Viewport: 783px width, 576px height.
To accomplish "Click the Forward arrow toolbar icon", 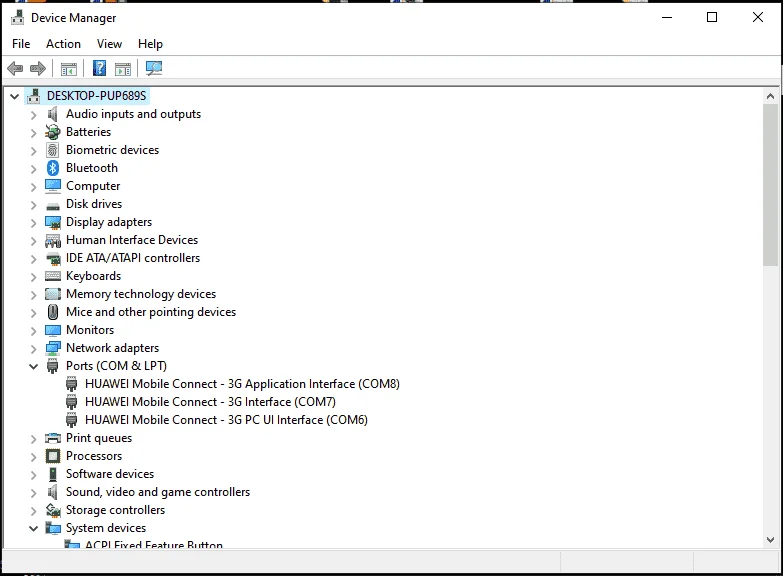I will click(x=38, y=68).
